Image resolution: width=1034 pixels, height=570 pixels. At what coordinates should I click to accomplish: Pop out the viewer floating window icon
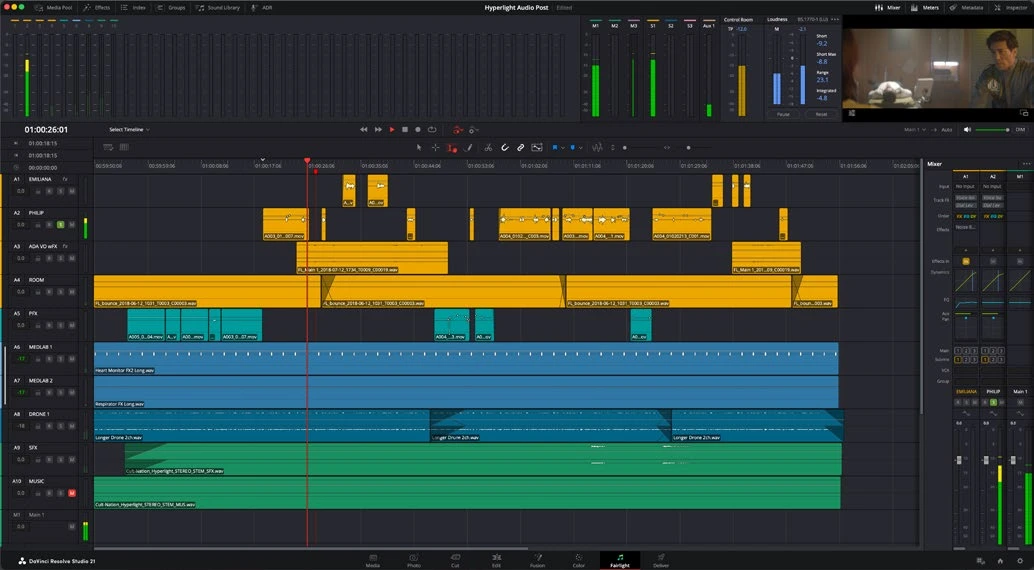point(1024,113)
